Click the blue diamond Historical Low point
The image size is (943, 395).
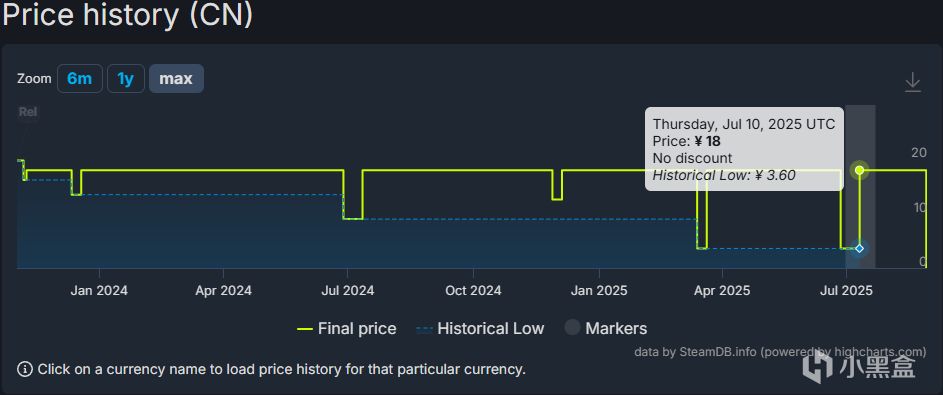(x=859, y=248)
